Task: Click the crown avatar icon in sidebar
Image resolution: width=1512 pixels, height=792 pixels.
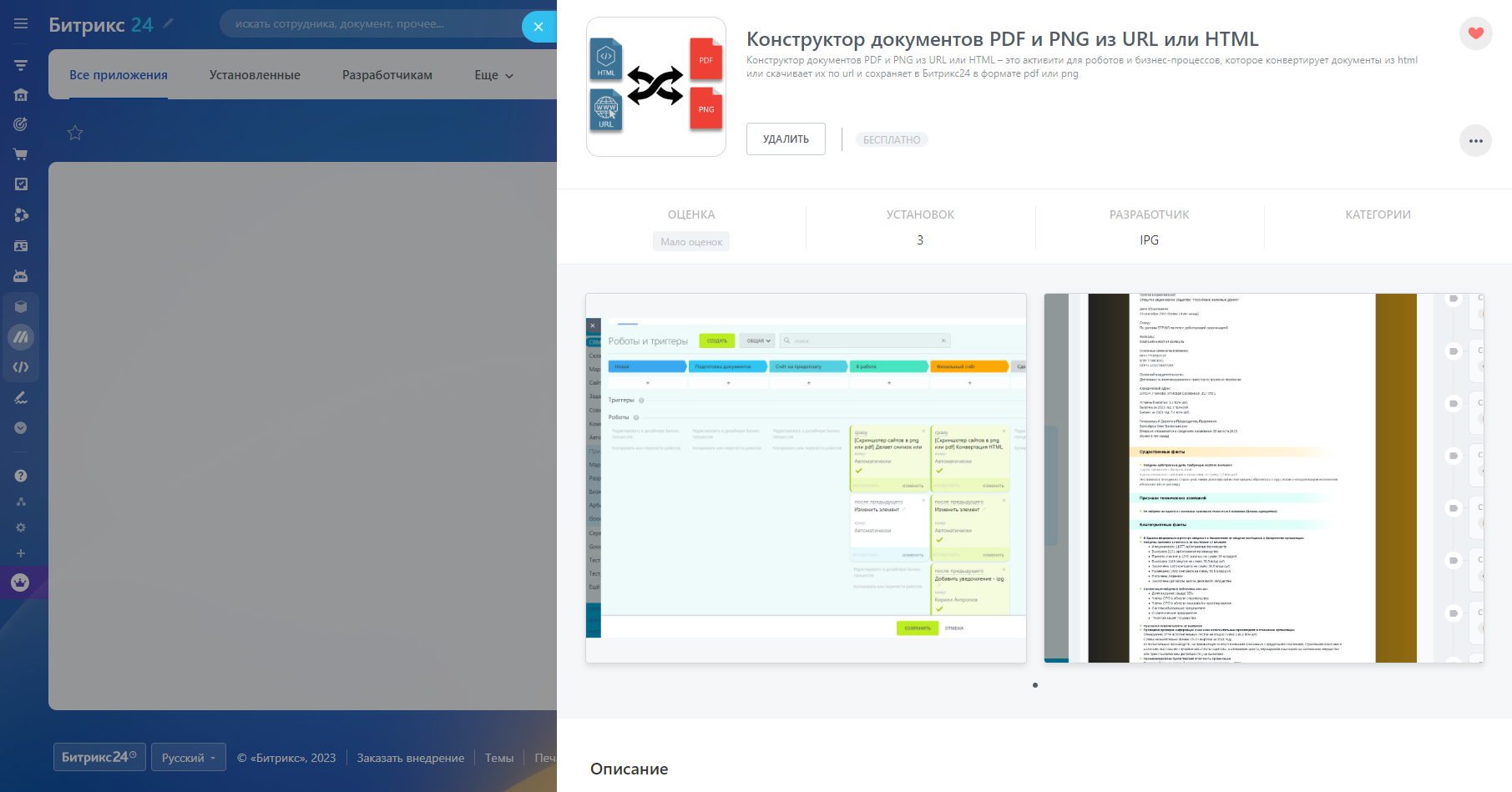Action: [20, 583]
